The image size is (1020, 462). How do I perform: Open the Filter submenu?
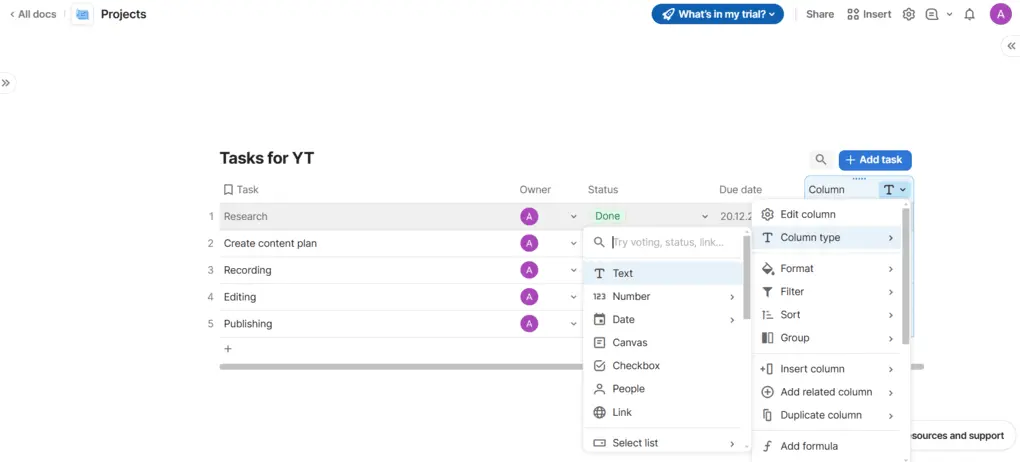point(827,292)
